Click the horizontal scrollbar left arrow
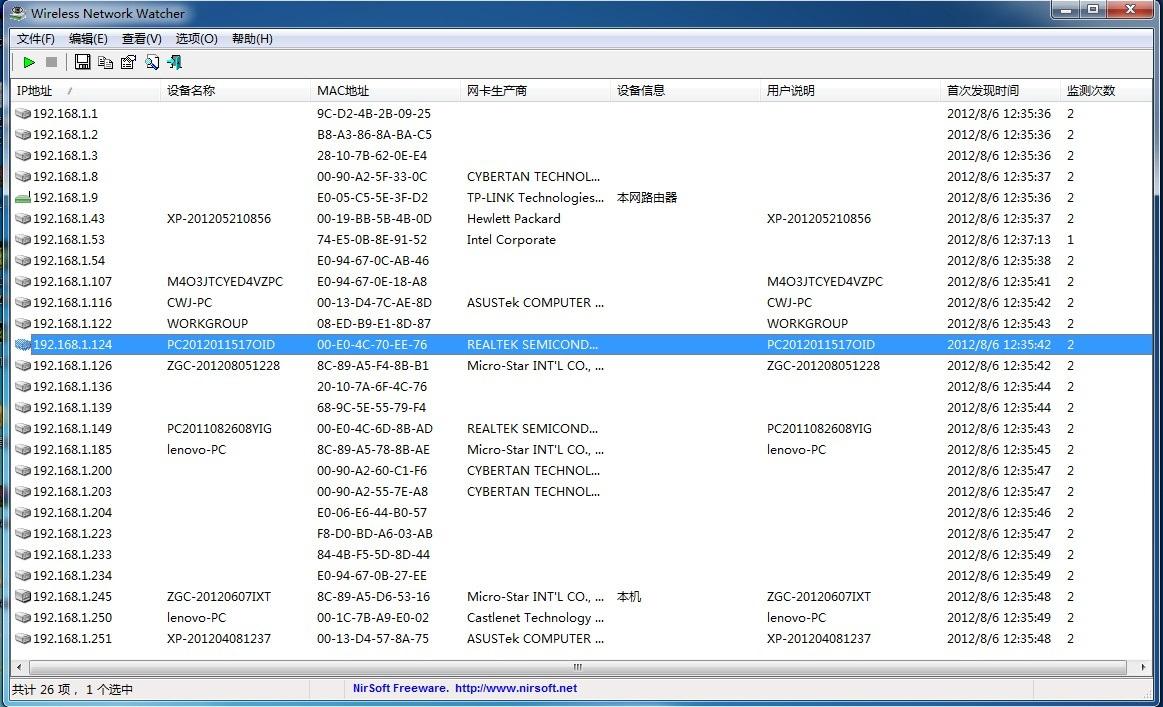This screenshot has width=1163, height=707. pyautogui.click(x=19, y=667)
